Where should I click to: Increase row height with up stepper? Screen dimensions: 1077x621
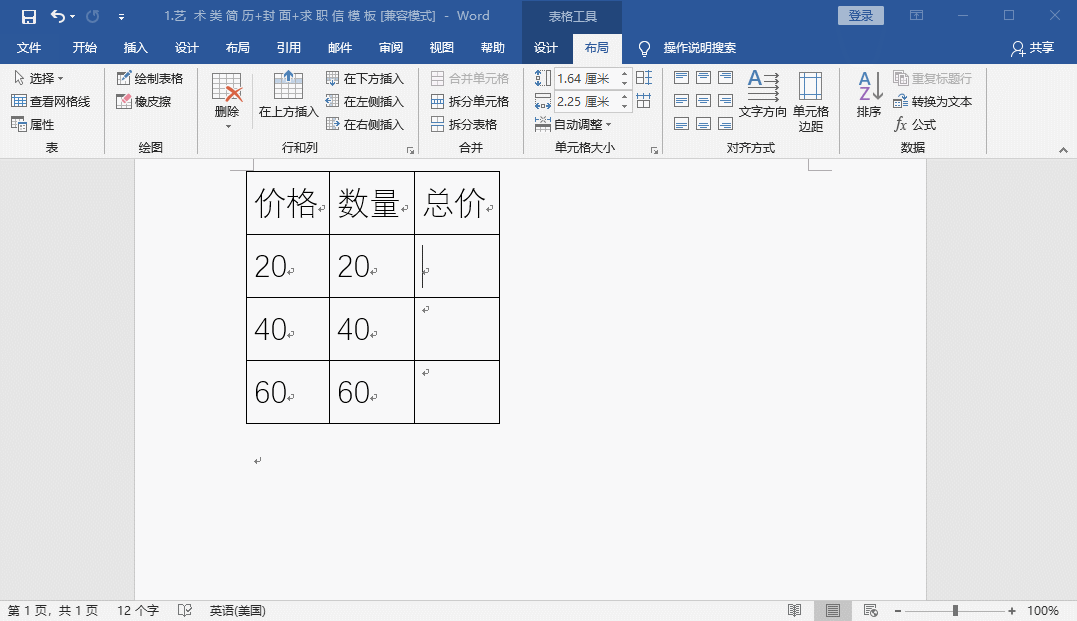coord(624,74)
